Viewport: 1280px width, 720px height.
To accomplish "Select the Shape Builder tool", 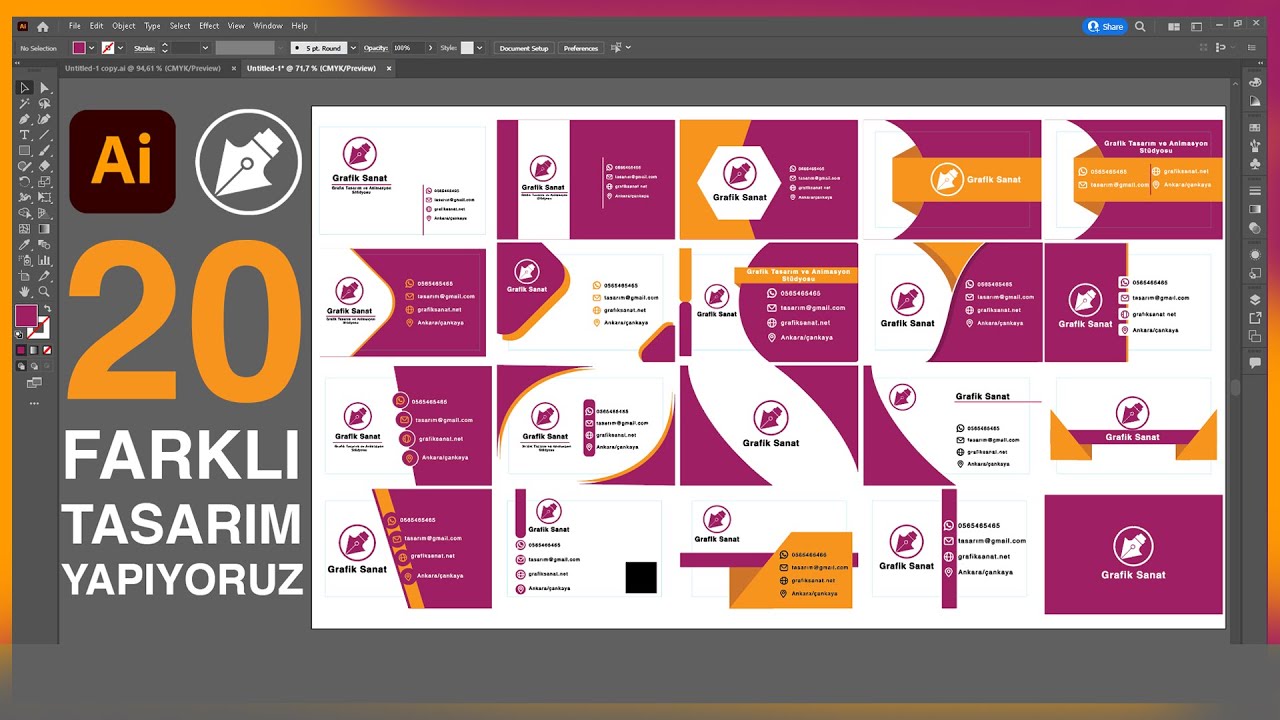I will coord(25,213).
